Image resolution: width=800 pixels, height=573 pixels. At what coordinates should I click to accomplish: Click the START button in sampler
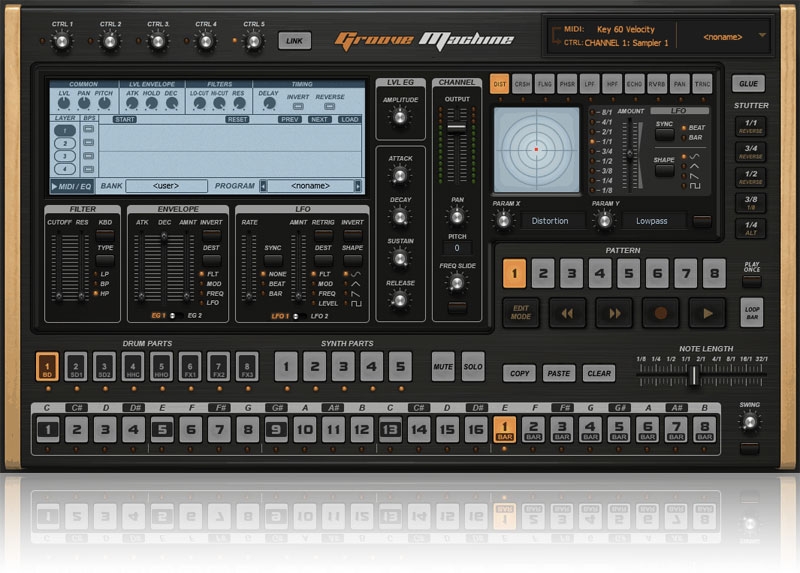click(x=125, y=119)
